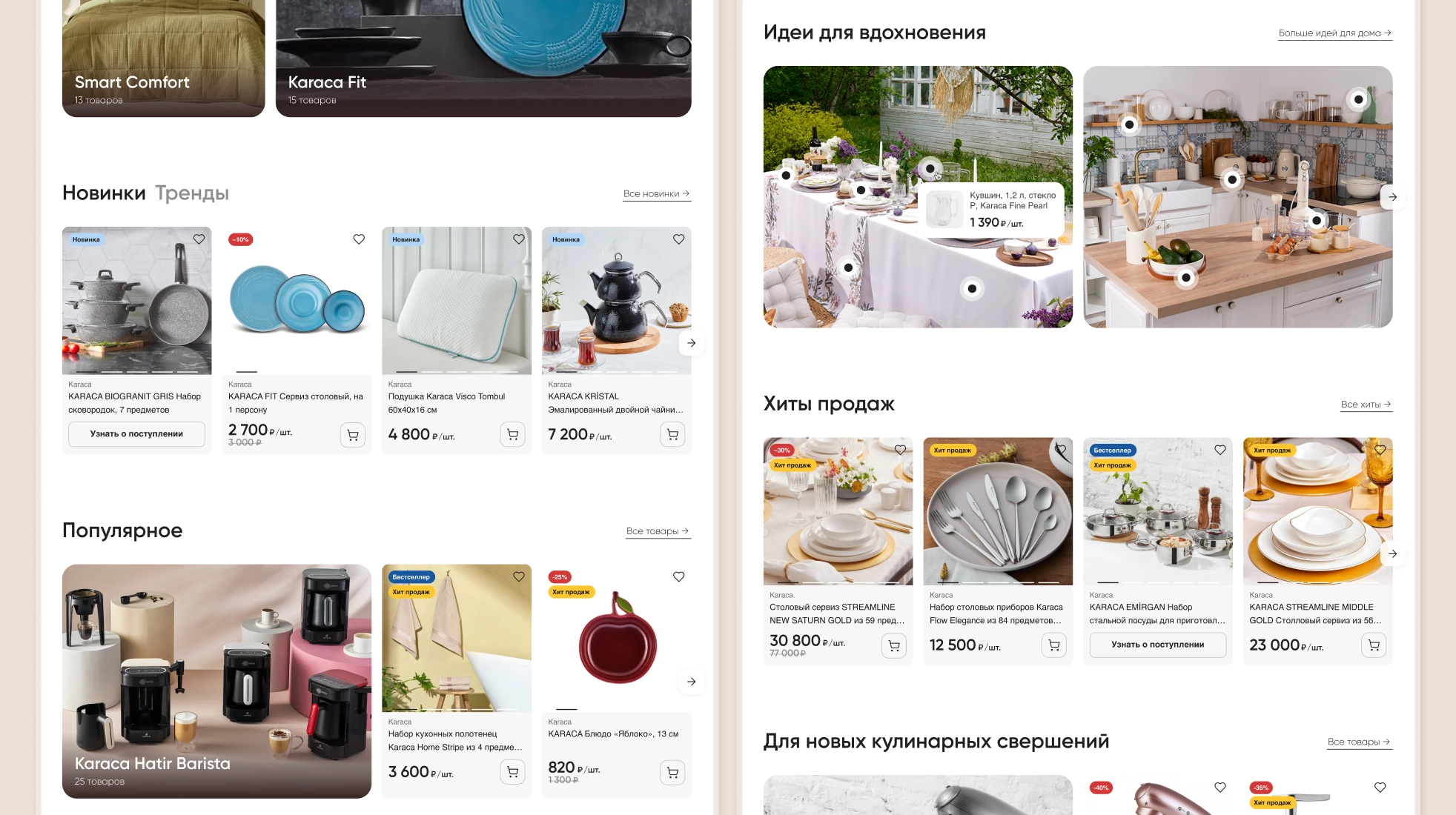Favorite the BIOGRANIT GRIS cookware set
The width and height of the screenshot is (1456, 815).
click(199, 239)
